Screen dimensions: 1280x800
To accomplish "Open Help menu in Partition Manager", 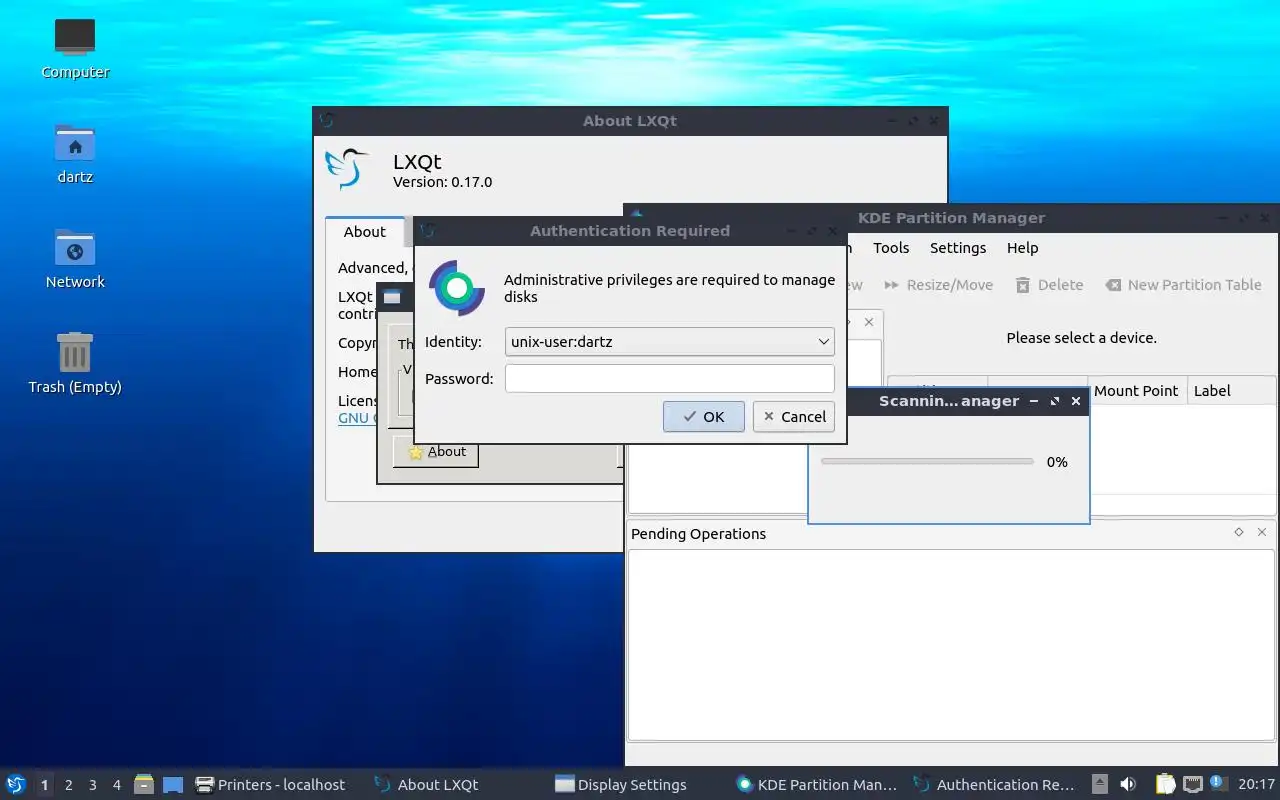I will click(1022, 247).
